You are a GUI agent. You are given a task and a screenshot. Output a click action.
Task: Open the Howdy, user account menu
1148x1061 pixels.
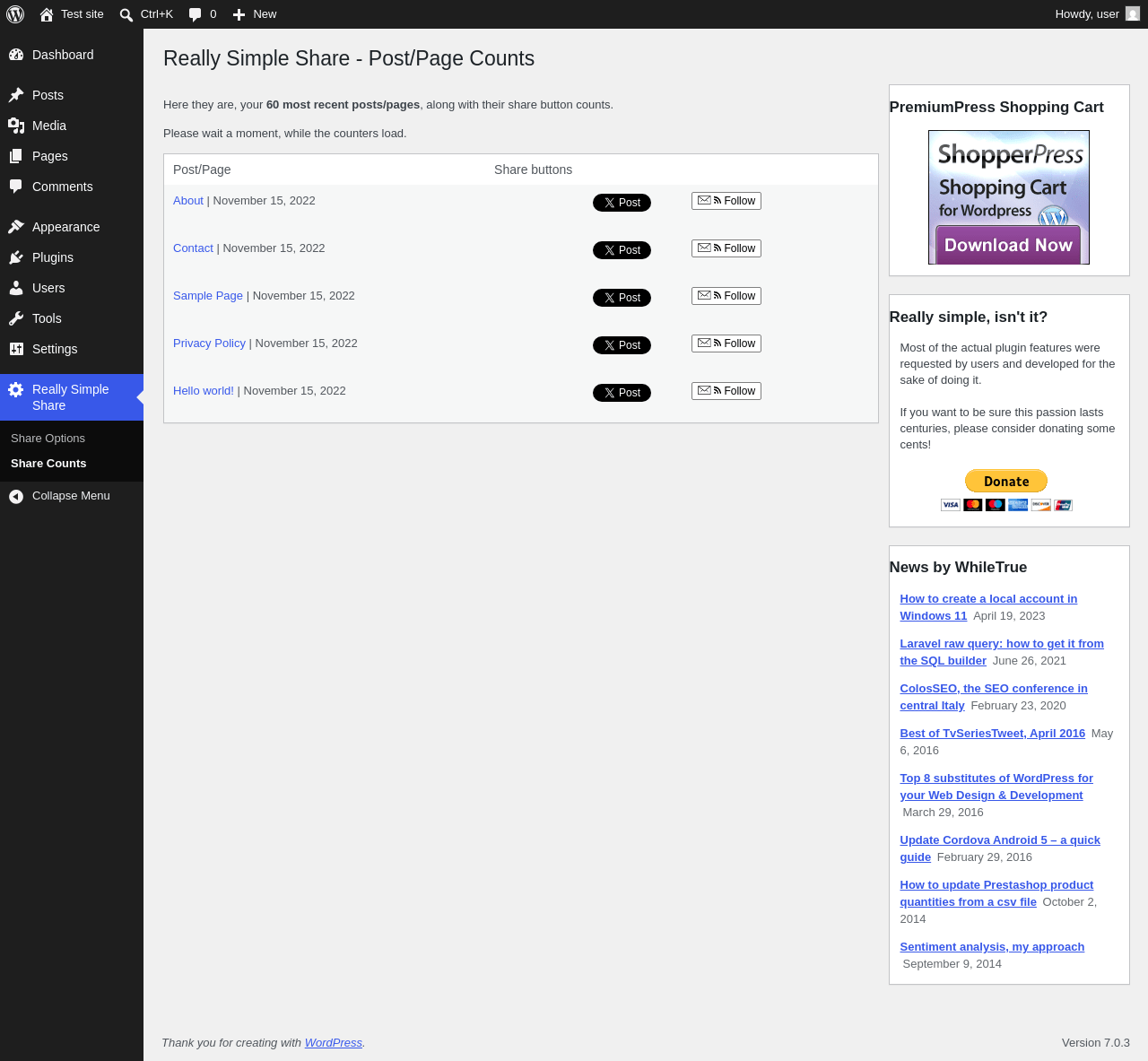1097,14
